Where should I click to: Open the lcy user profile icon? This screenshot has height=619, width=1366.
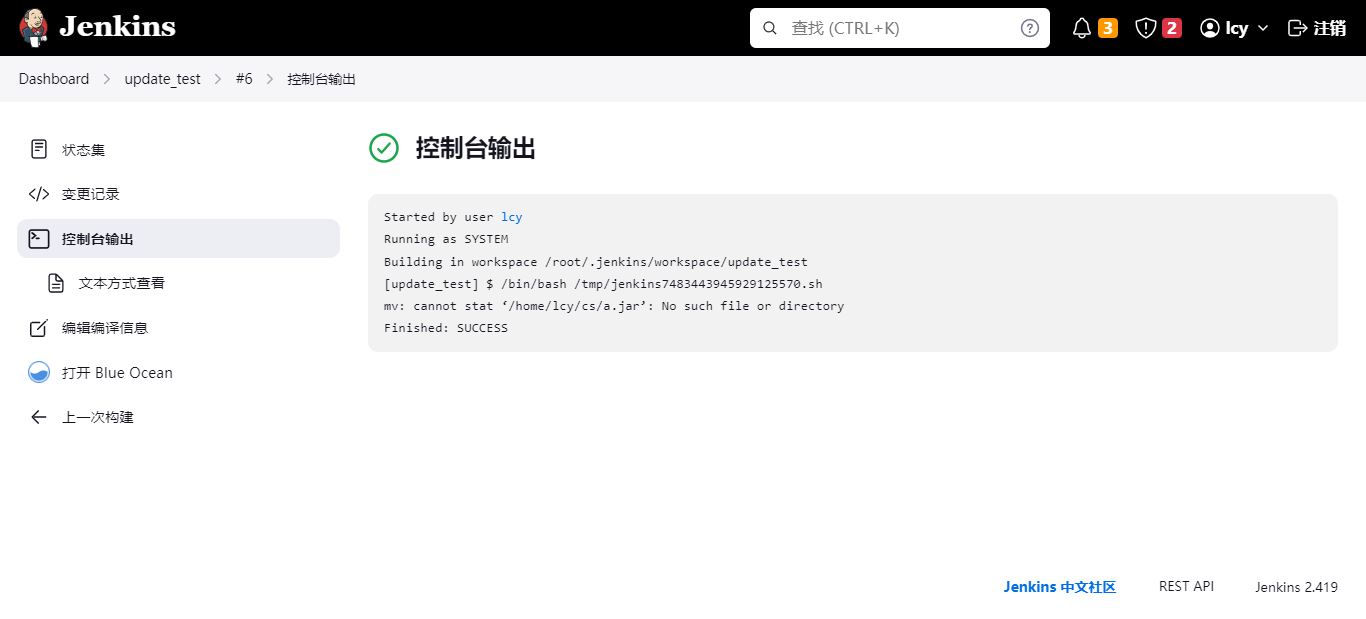(x=1210, y=28)
